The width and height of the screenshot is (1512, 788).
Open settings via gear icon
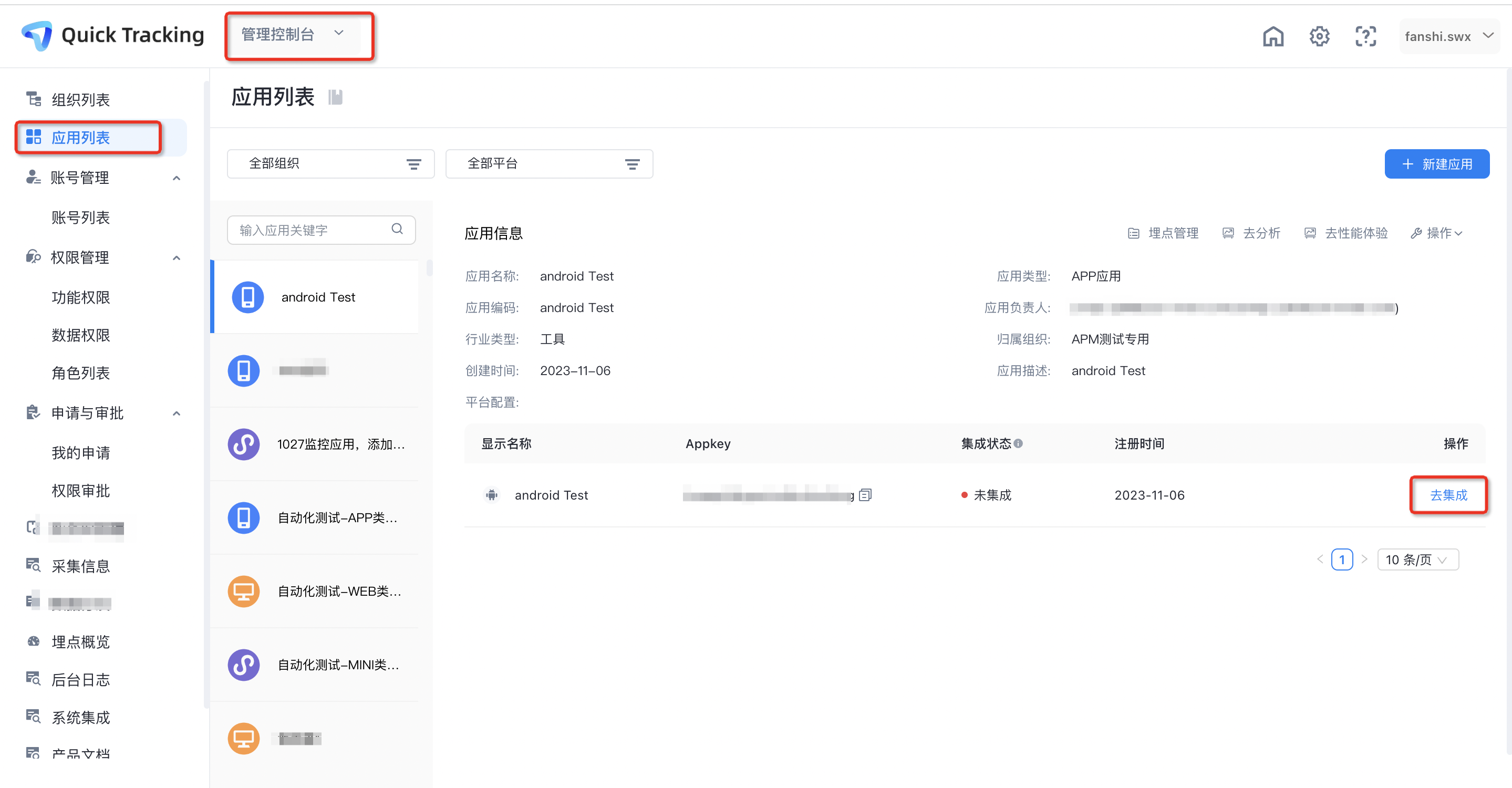click(x=1319, y=36)
